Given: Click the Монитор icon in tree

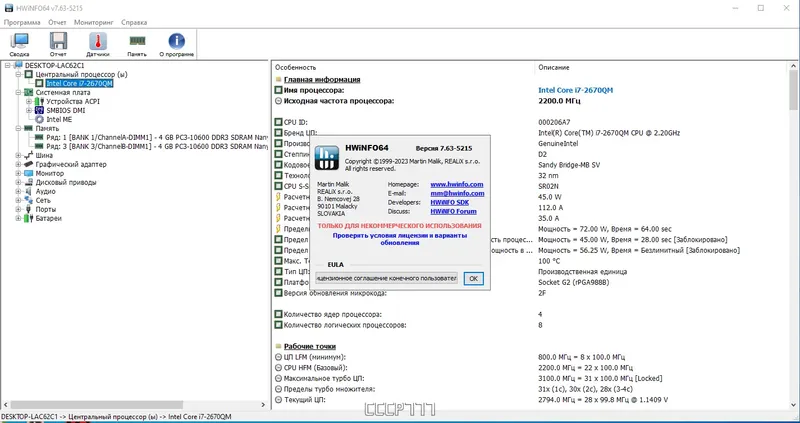Looking at the screenshot, I should point(29,173).
